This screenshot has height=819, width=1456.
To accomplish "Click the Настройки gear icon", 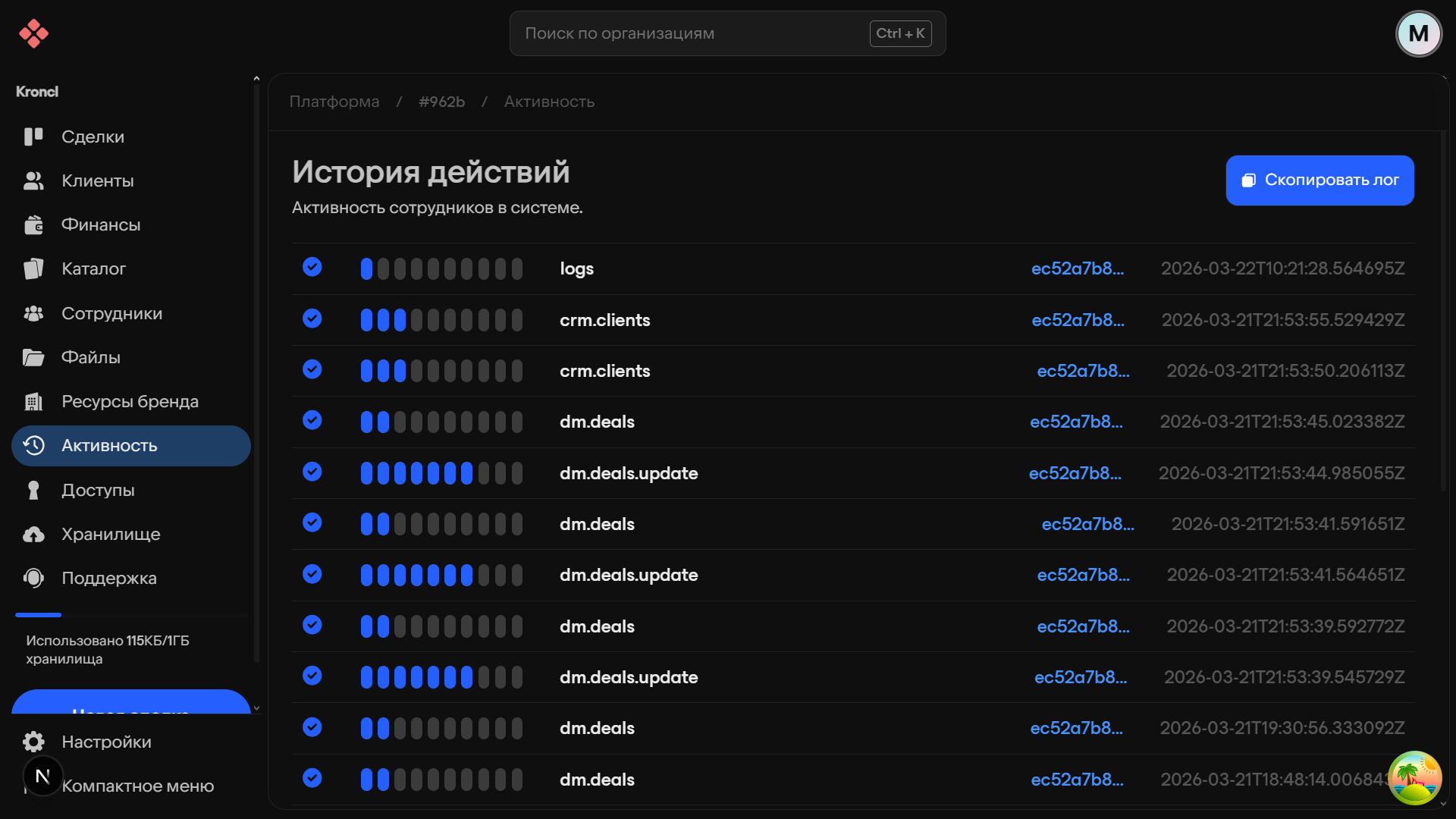I will tap(33, 742).
